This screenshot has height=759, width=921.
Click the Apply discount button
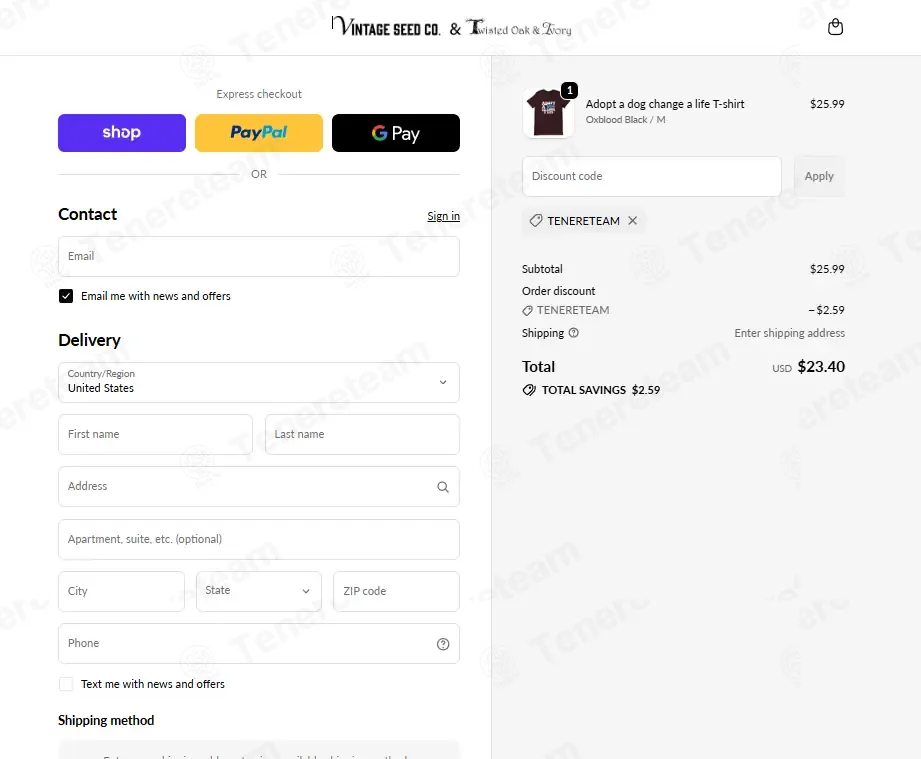819,176
